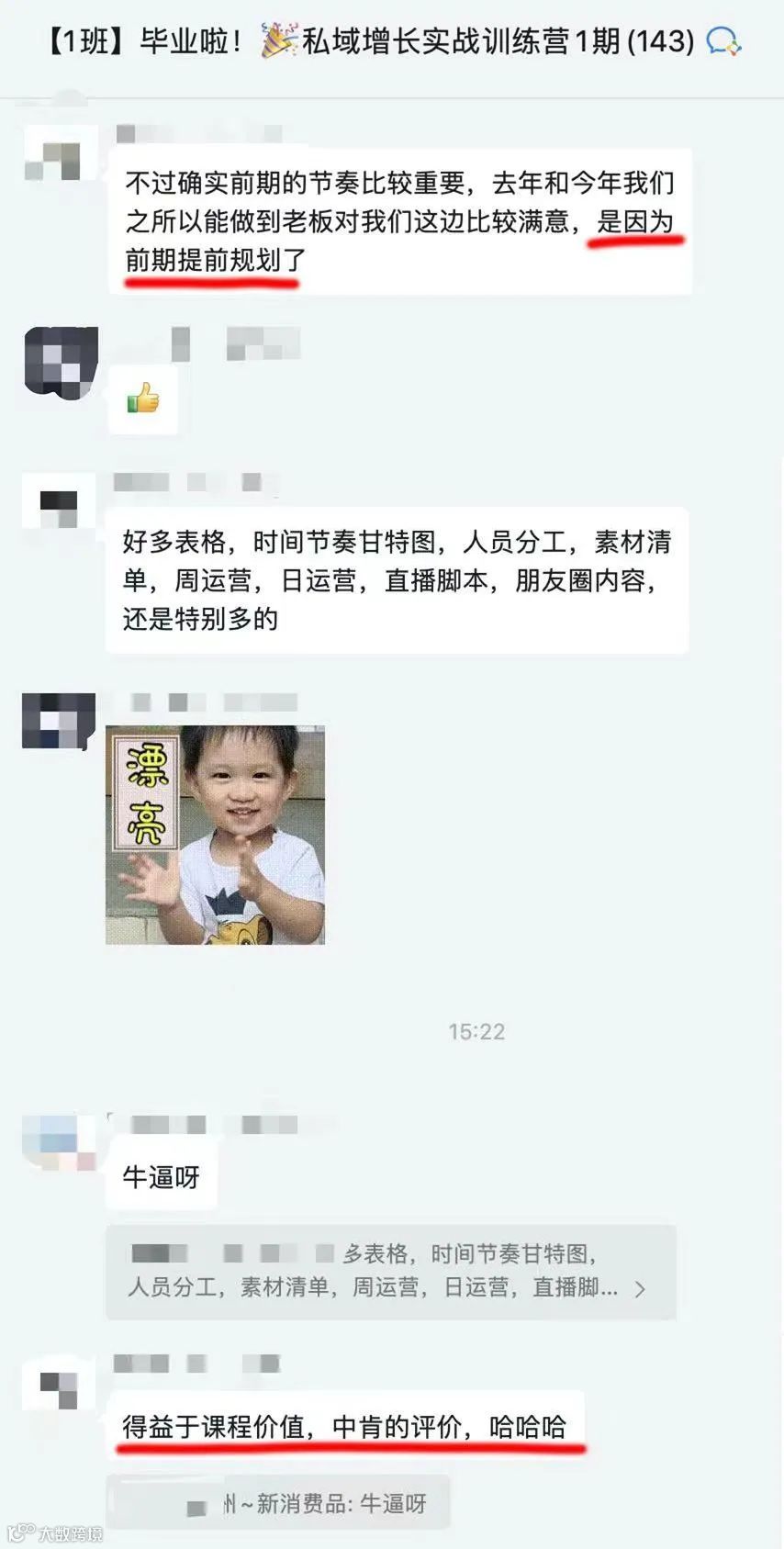Tap the first sender's avatar at top

coord(61,154)
